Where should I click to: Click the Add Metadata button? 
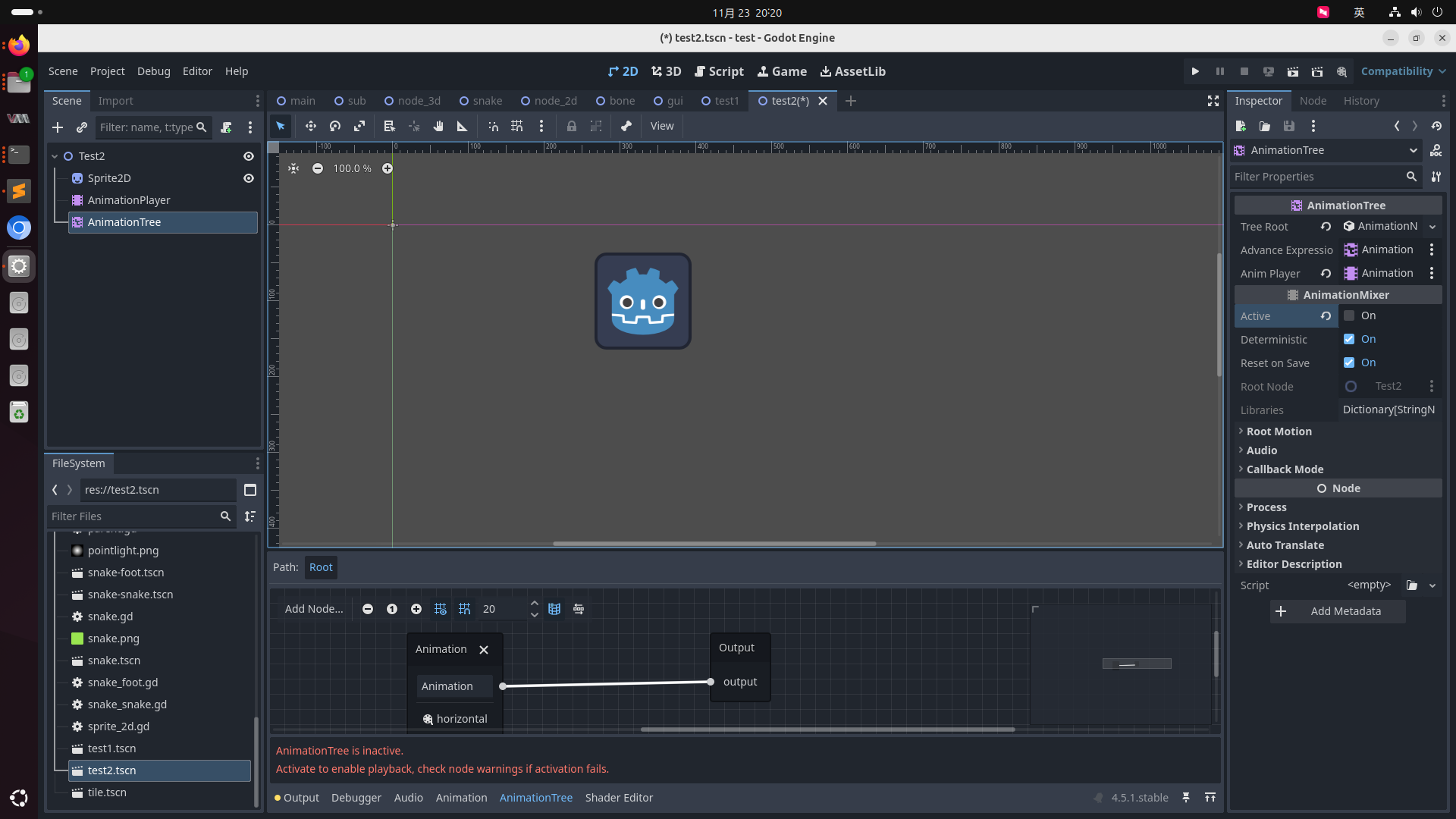pos(1338,611)
